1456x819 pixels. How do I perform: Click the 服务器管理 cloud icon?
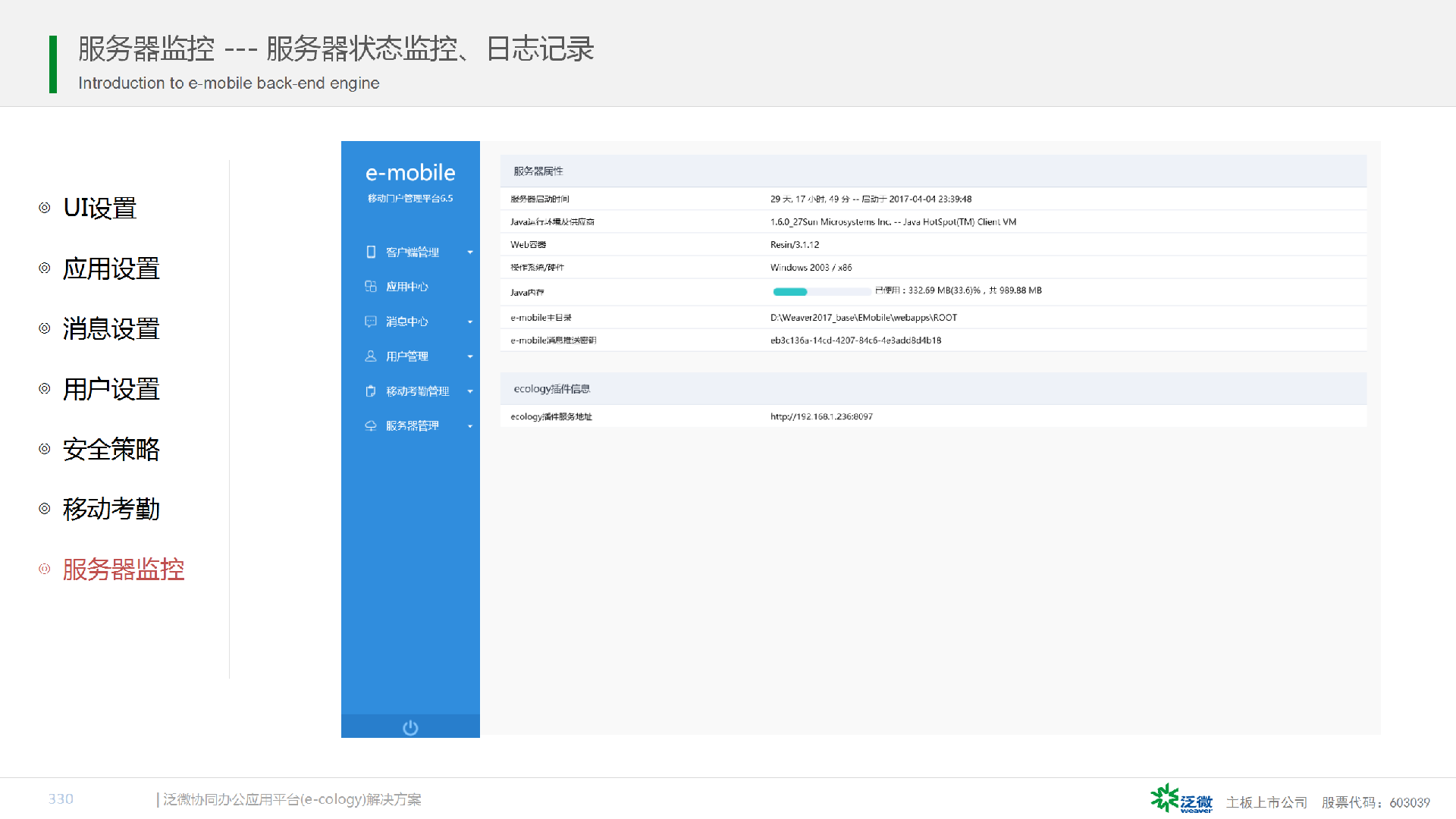click(x=371, y=425)
